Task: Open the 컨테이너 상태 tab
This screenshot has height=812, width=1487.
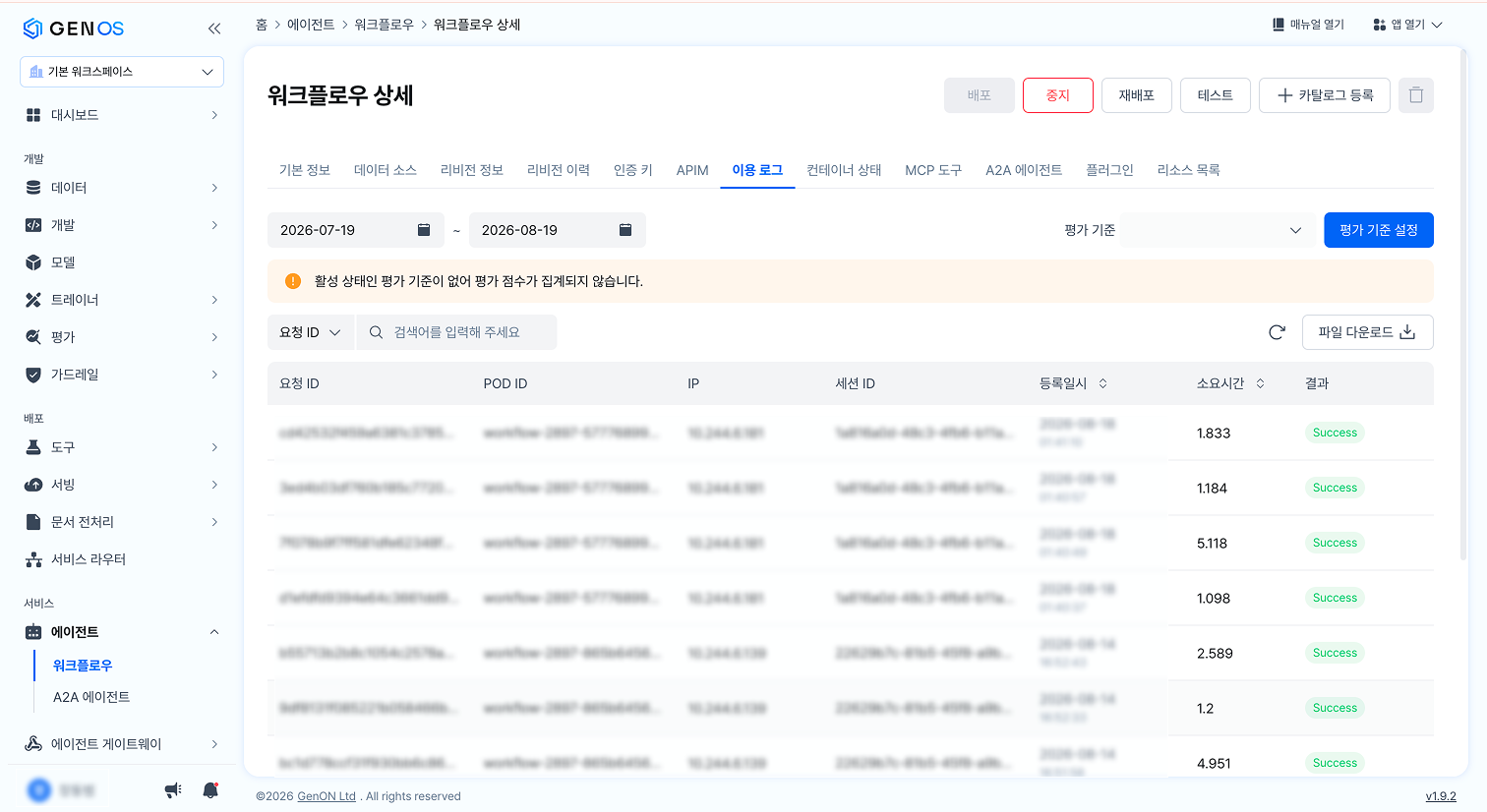Action: (844, 170)
